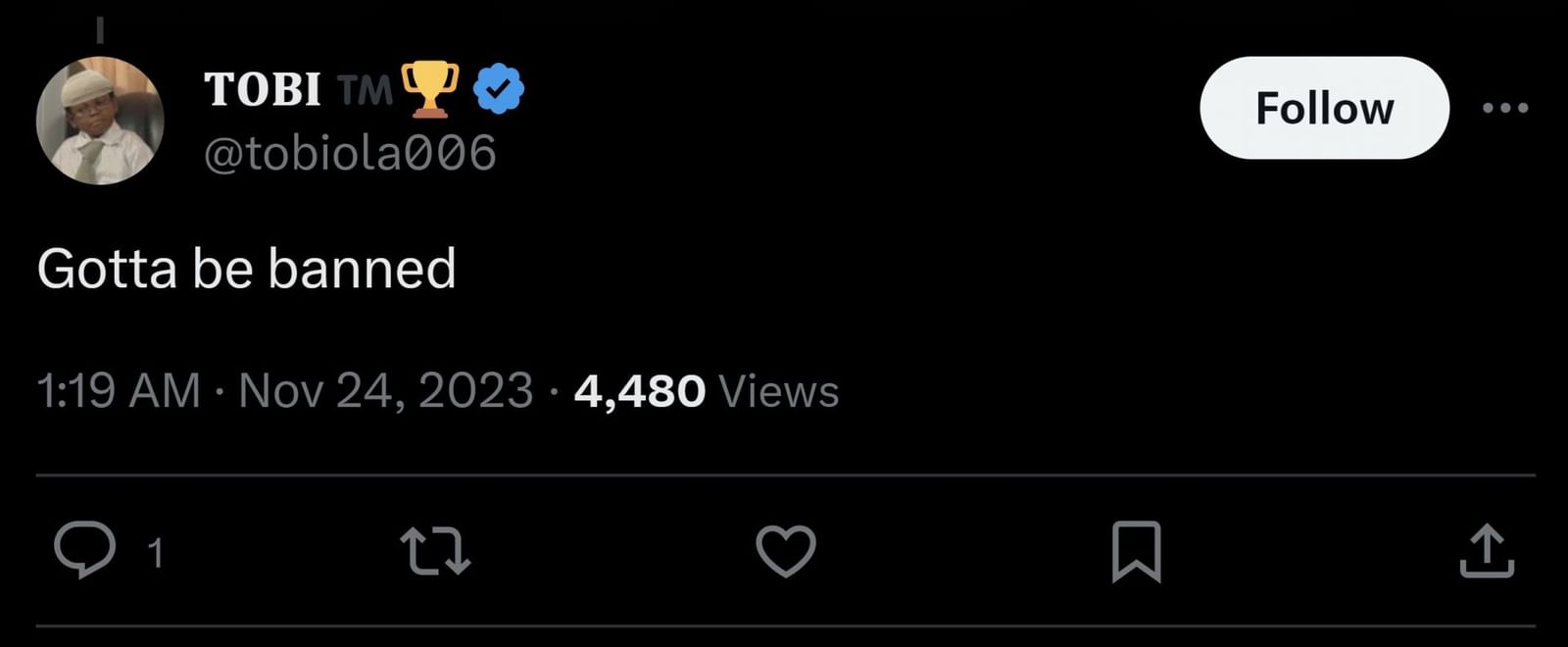Viewport: 1568px width, 647px height.
Task: Bookmark the tweet "Gotta be banned"
Action: pos(1136,552)
